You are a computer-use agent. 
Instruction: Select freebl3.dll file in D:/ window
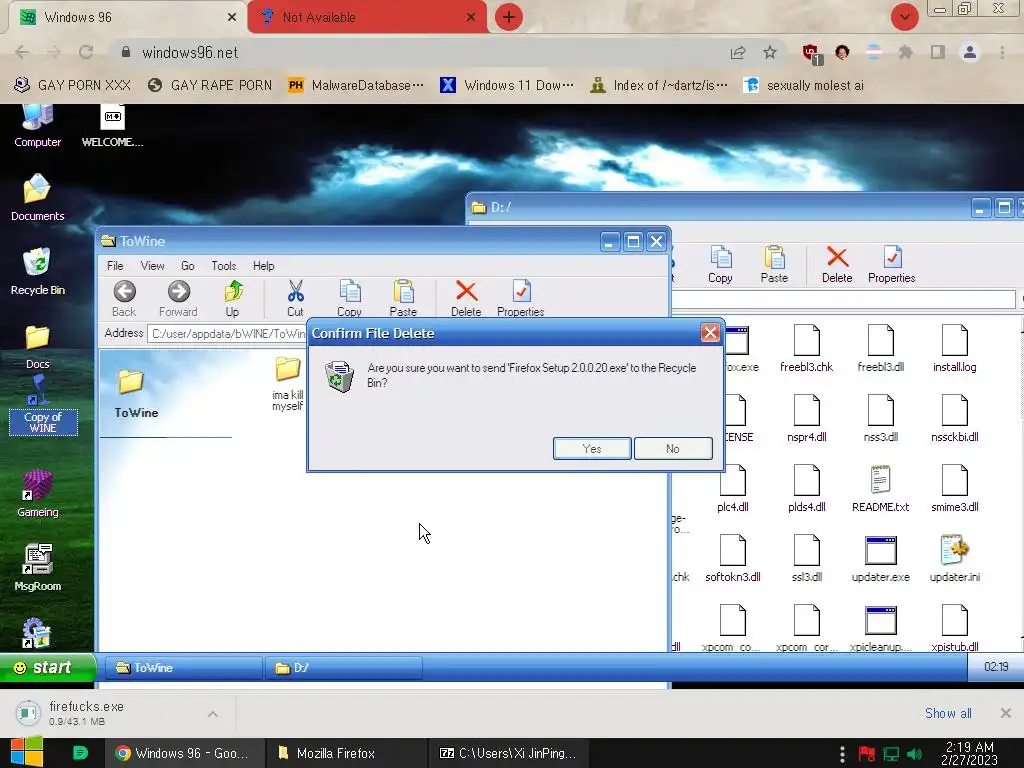(880, 348)
